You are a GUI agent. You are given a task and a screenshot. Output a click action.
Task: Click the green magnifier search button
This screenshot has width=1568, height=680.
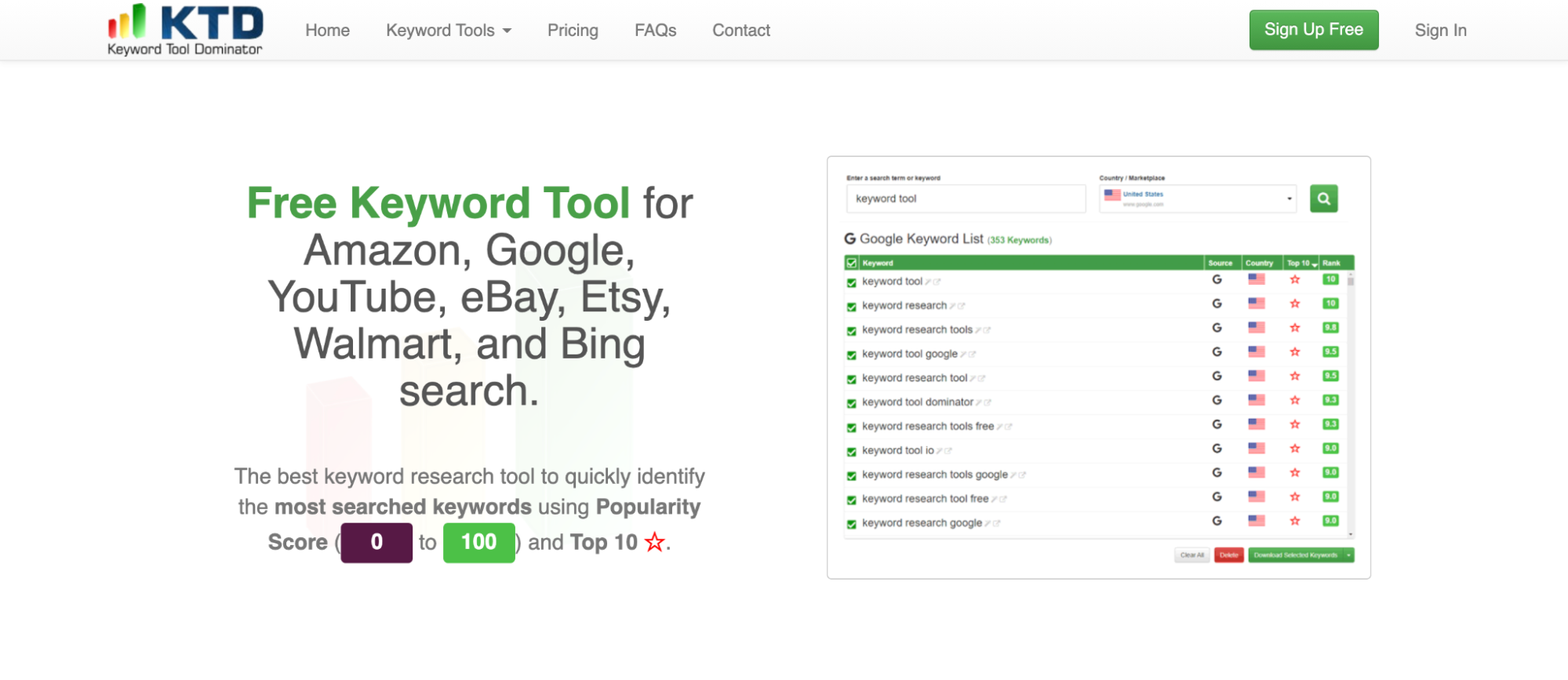(1323, 198)
